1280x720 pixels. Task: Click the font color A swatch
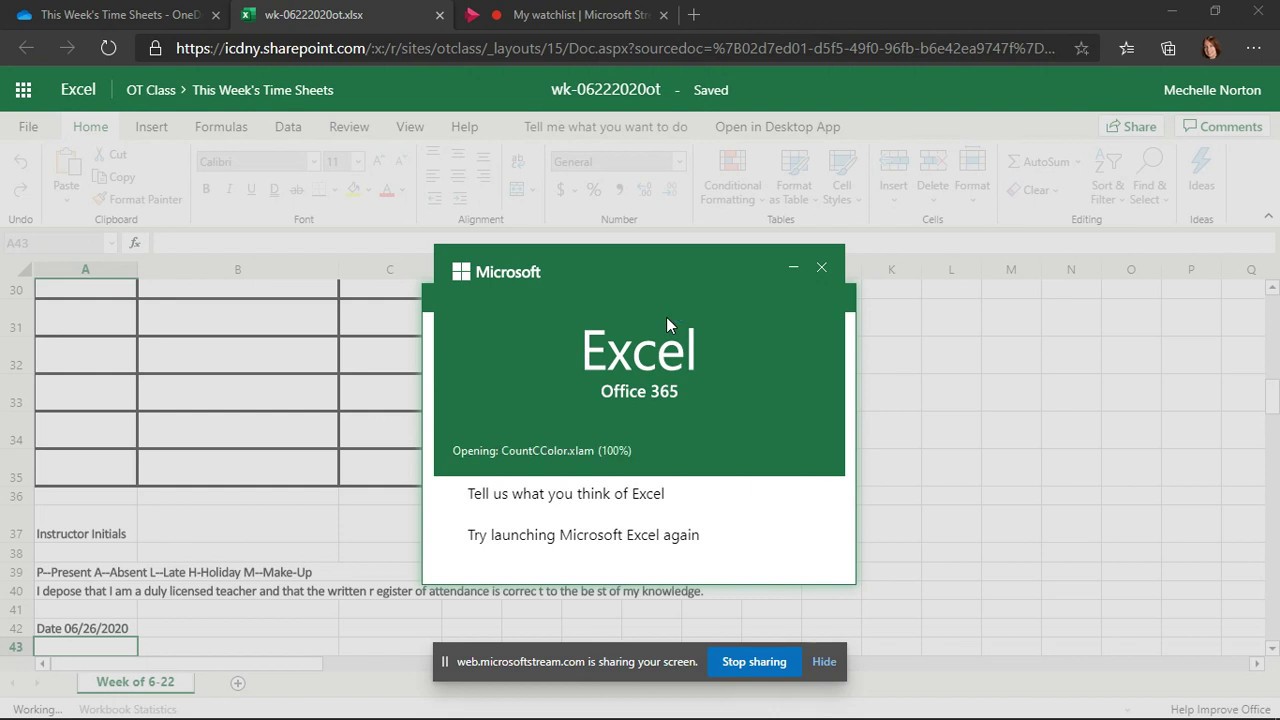(387, 190)
